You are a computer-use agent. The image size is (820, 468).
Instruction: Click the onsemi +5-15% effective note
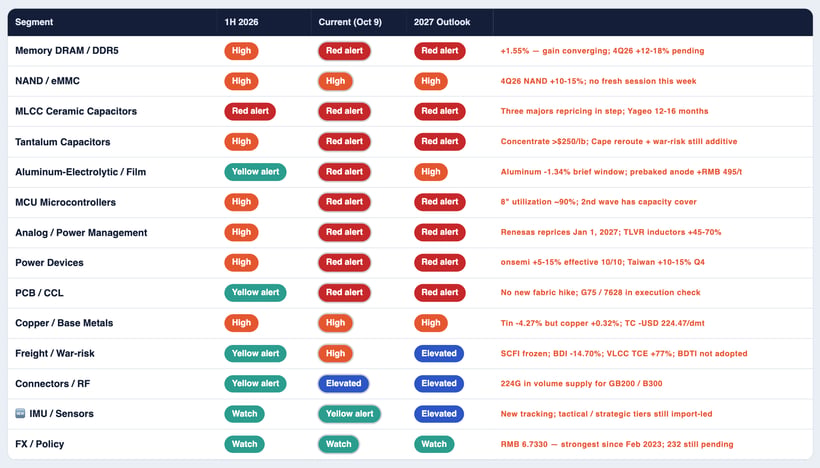602,262
